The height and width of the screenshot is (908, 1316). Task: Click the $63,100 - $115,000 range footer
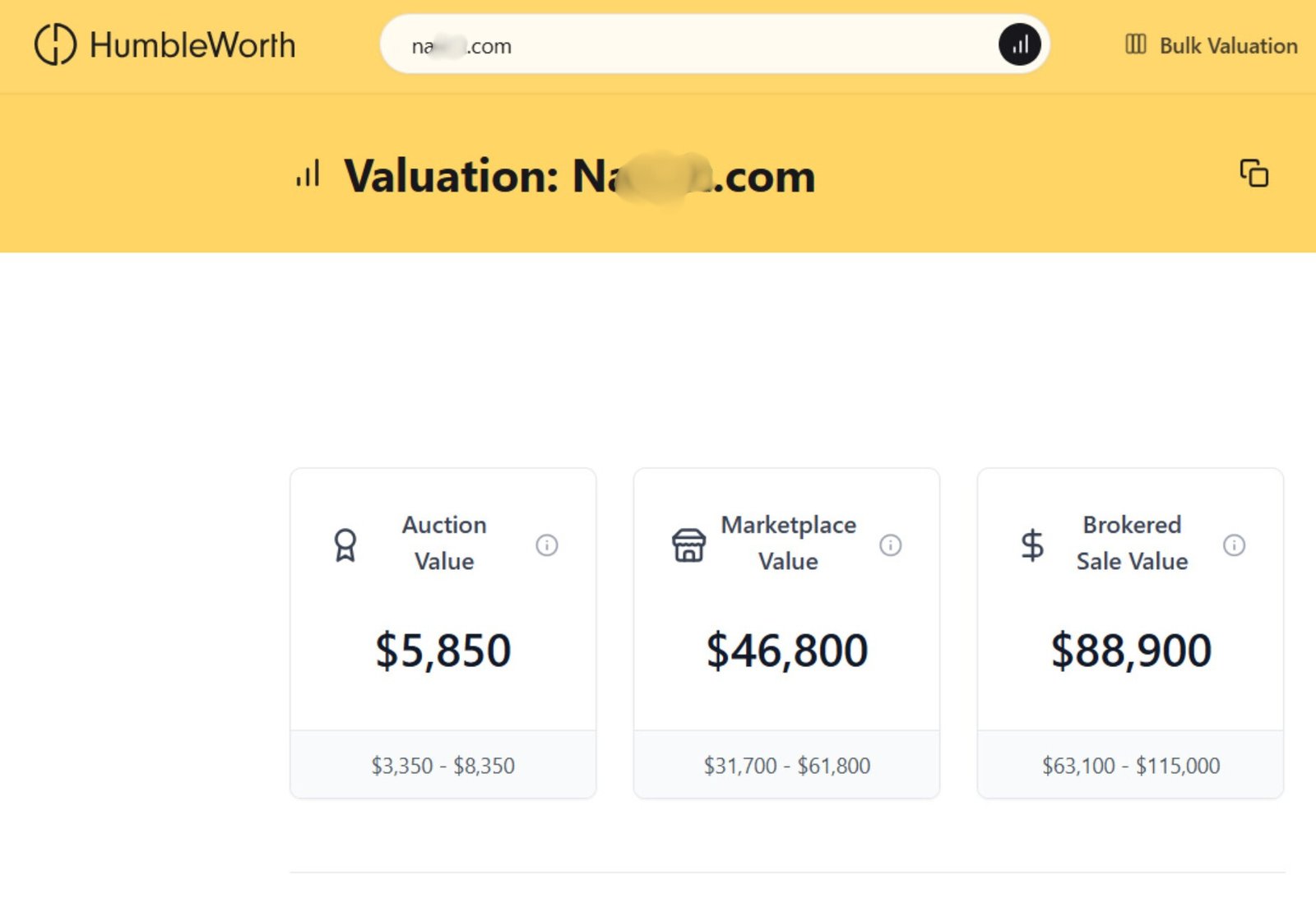coord(1131,765)
